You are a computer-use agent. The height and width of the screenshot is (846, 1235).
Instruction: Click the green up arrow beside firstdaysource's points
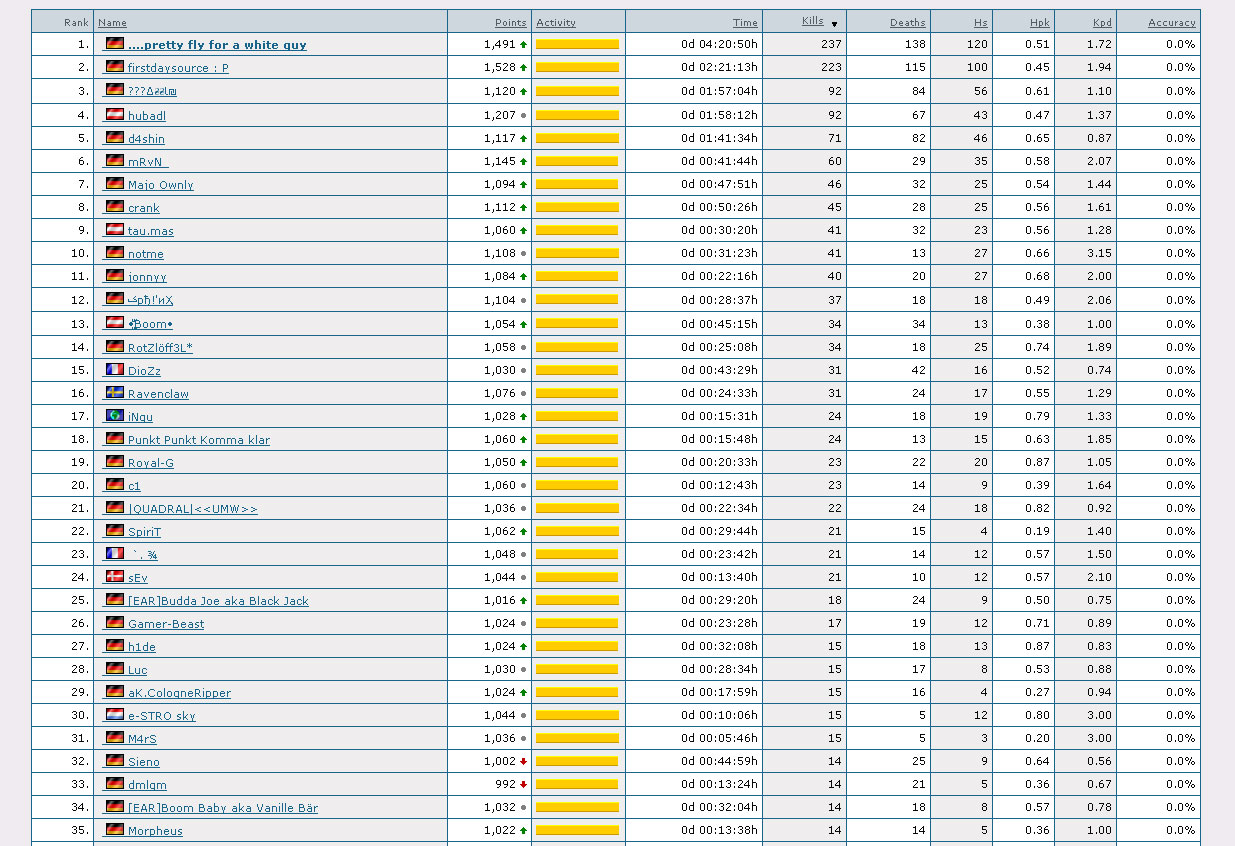click(523, 68)
